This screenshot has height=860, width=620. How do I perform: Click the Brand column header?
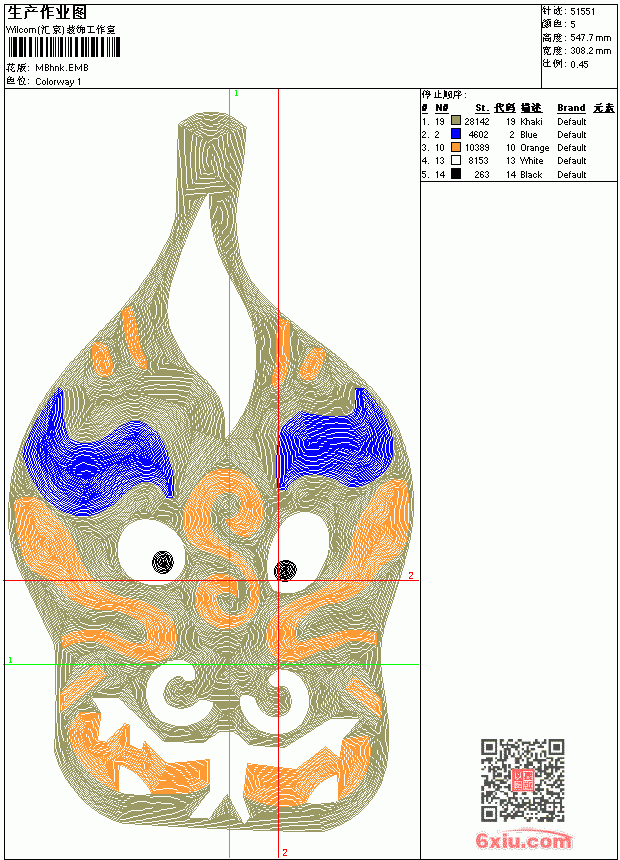pyautogui.click(x=571, y=108)
